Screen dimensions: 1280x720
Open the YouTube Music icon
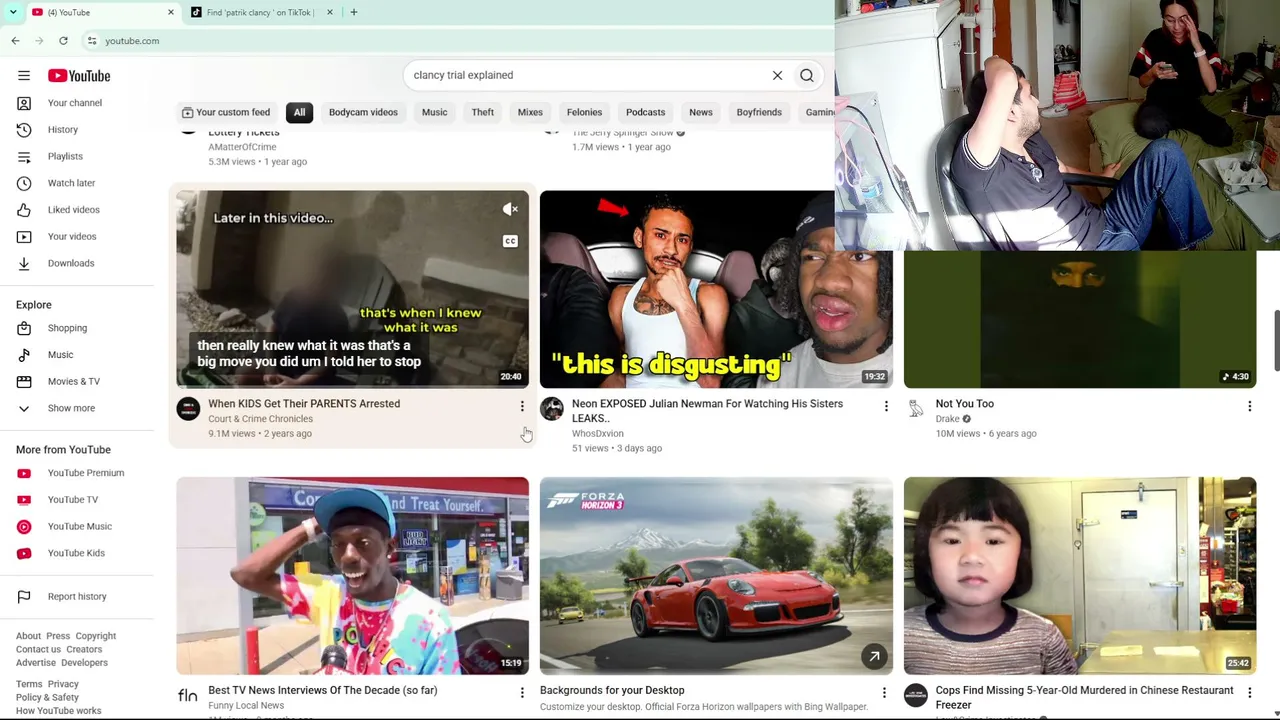click(x=24, y=526)
